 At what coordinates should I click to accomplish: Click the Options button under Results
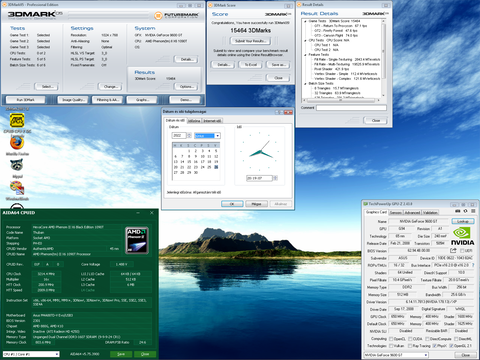186,87
